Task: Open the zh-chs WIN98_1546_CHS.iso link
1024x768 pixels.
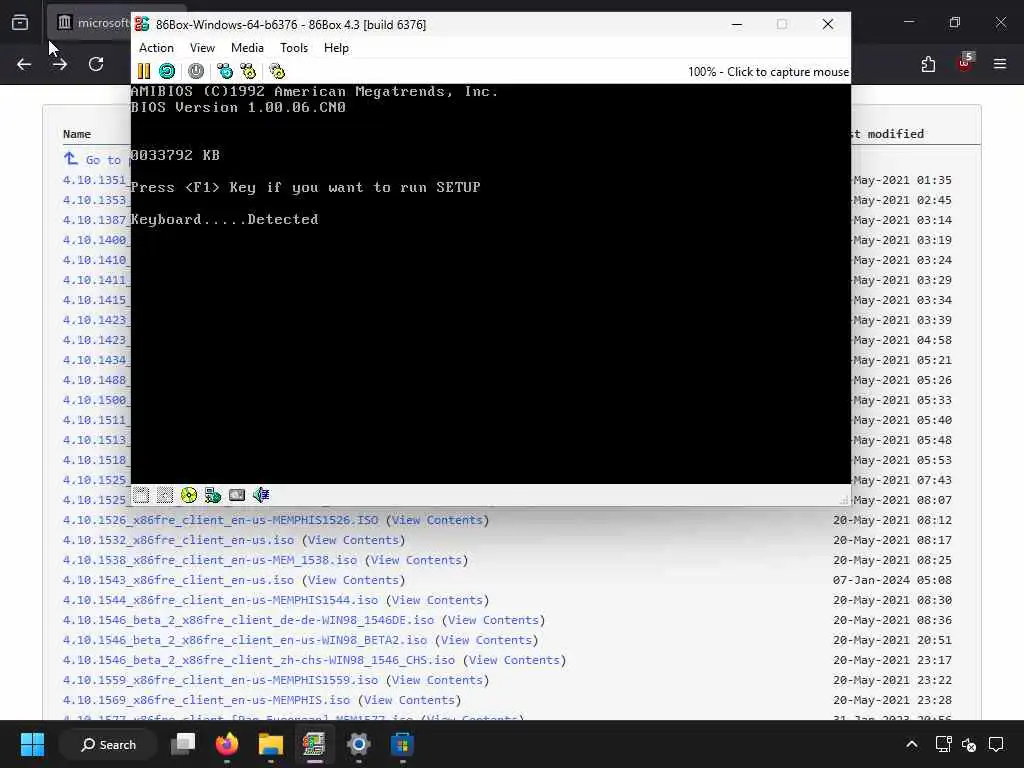Action: coord(259,660)
